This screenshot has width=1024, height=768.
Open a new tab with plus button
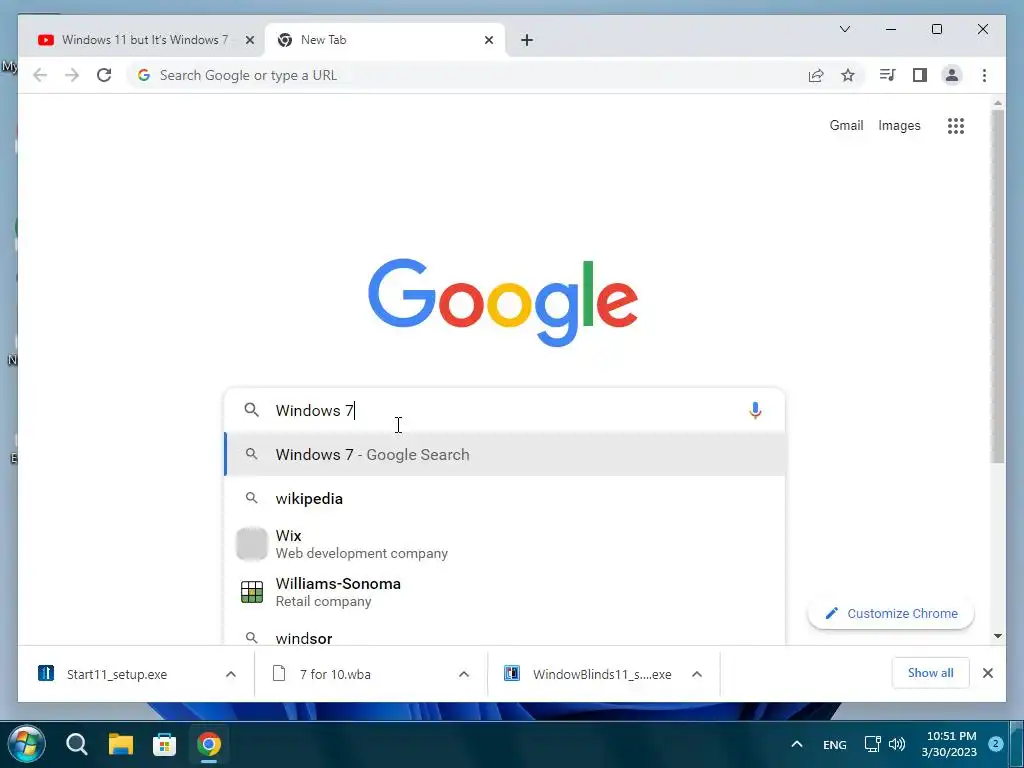point(527,40)
